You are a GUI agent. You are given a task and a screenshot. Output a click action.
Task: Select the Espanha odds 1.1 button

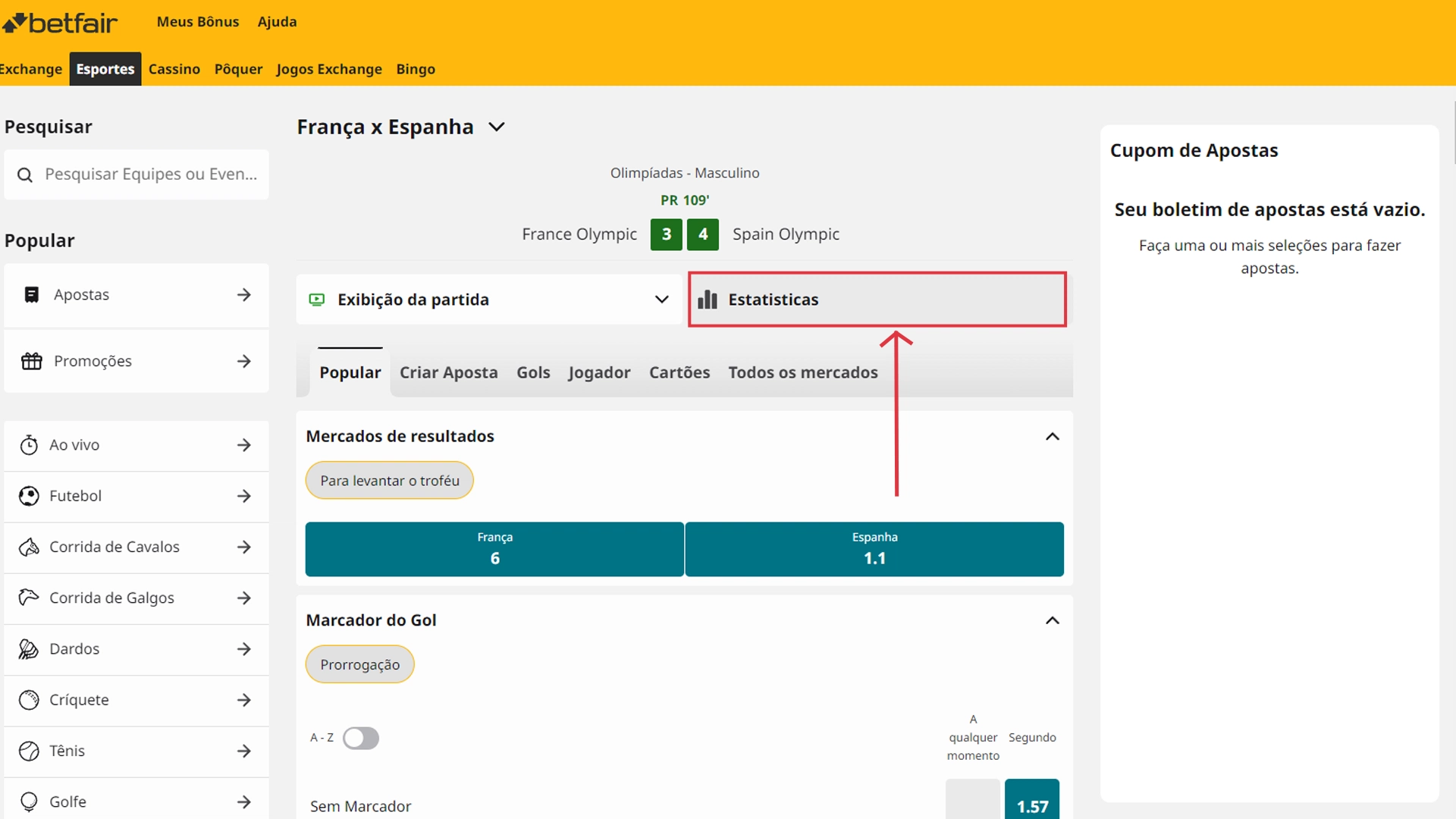[x=874, y=549]
